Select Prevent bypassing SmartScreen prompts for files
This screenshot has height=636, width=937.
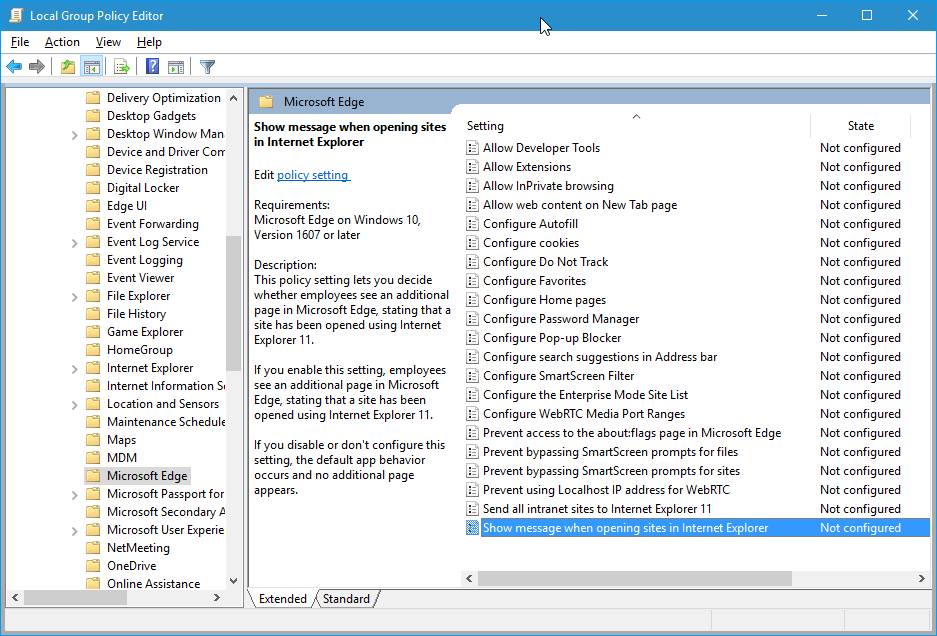click(610, 452)
